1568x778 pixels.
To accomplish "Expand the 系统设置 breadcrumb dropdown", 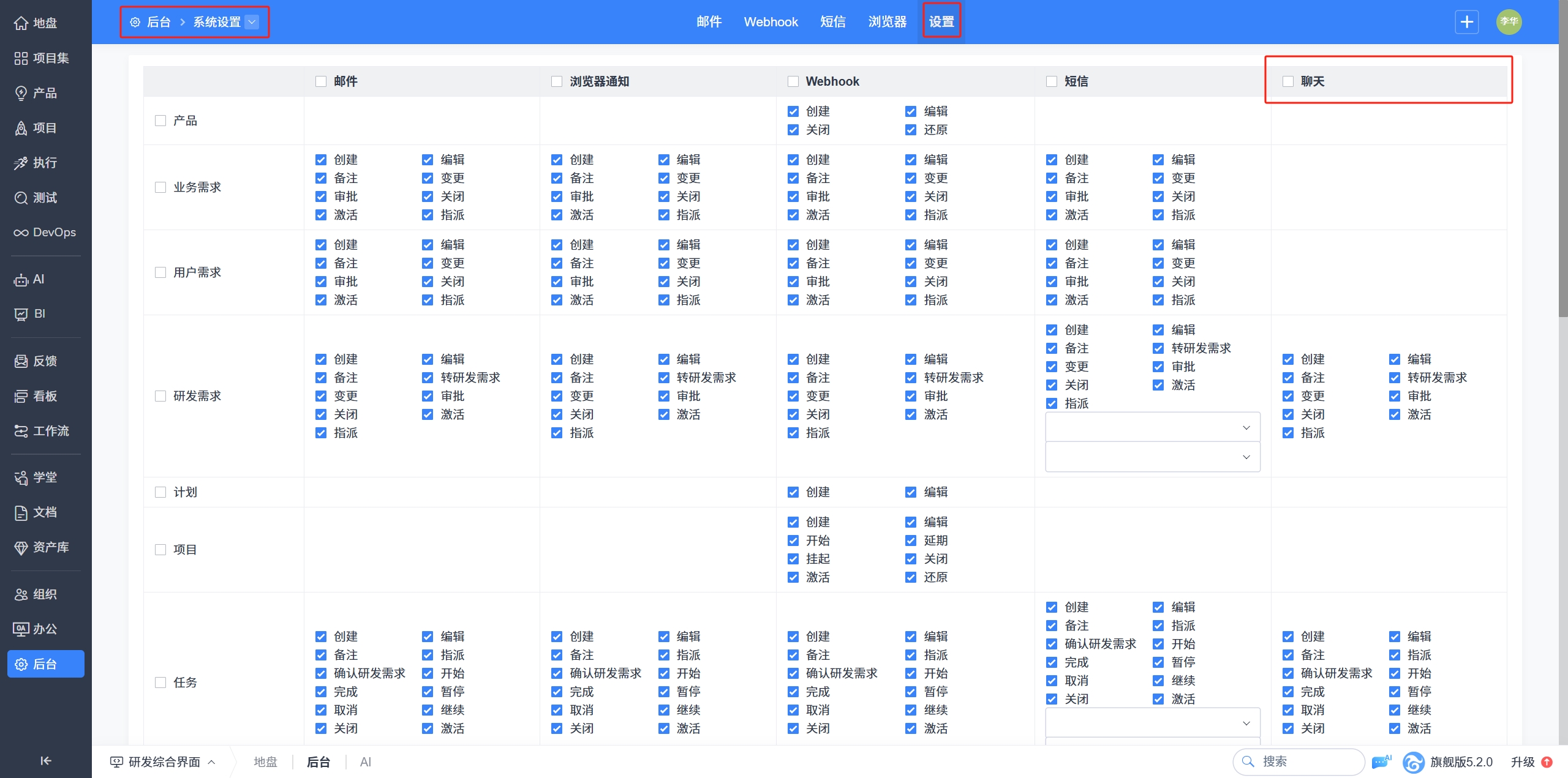I will [252, 22].
